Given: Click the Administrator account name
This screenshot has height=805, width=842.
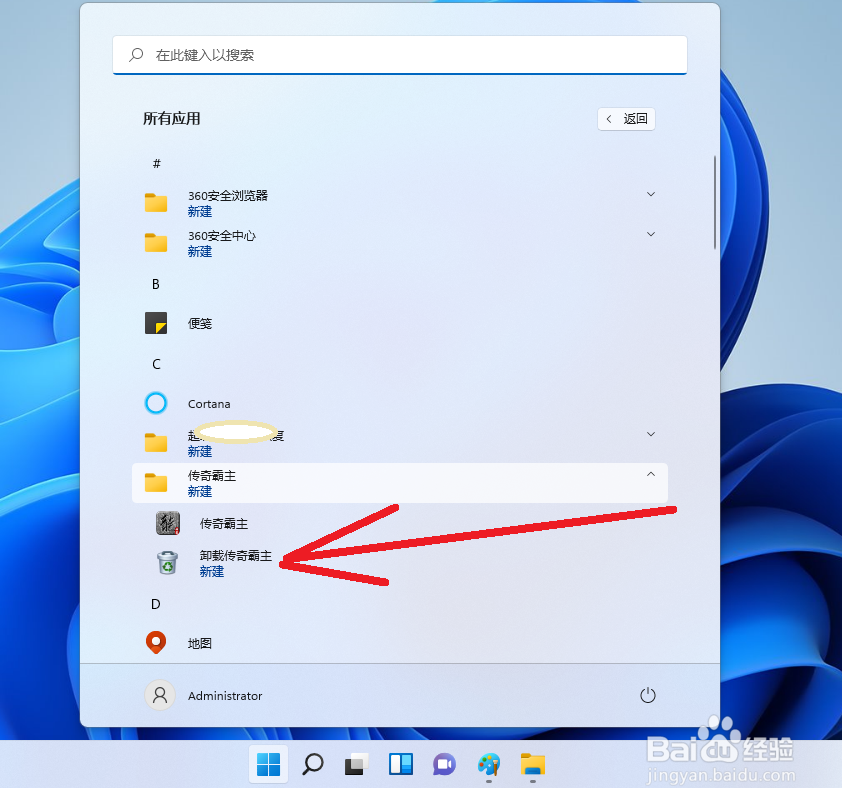Looking at the screenshot, I should 225,695.
